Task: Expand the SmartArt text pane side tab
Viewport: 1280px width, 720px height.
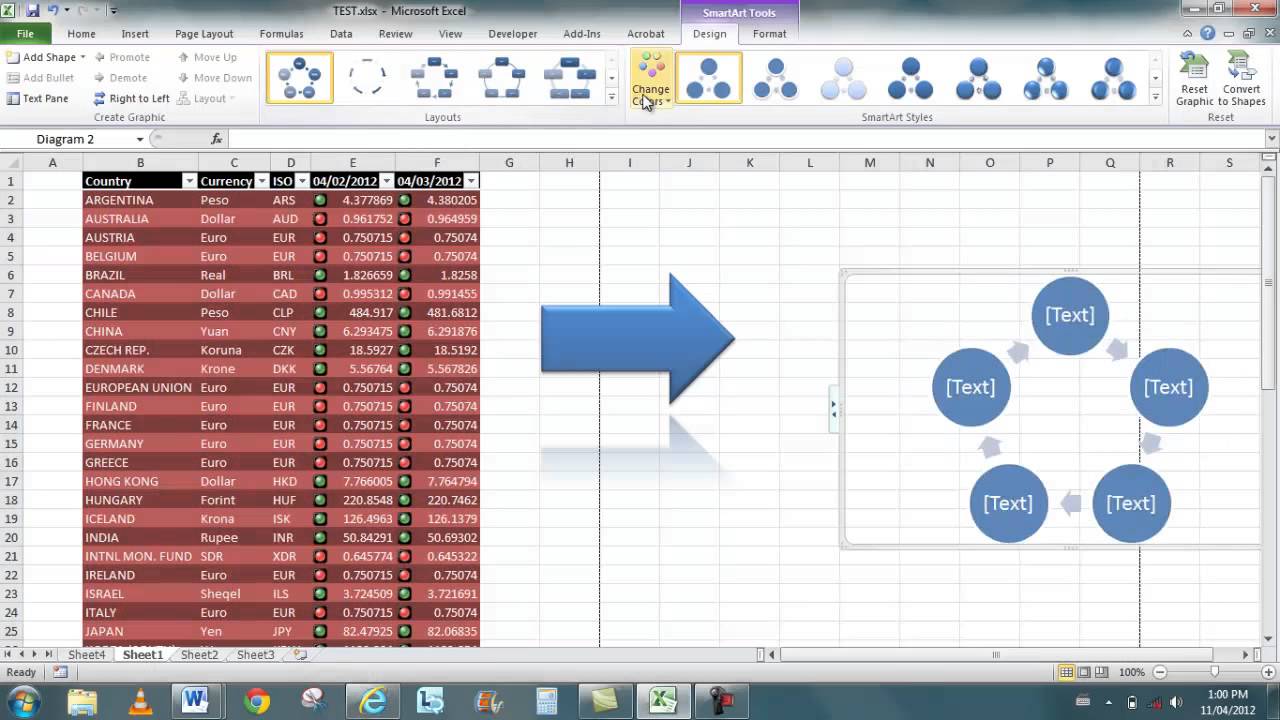Action: click(x=833, y=410)
